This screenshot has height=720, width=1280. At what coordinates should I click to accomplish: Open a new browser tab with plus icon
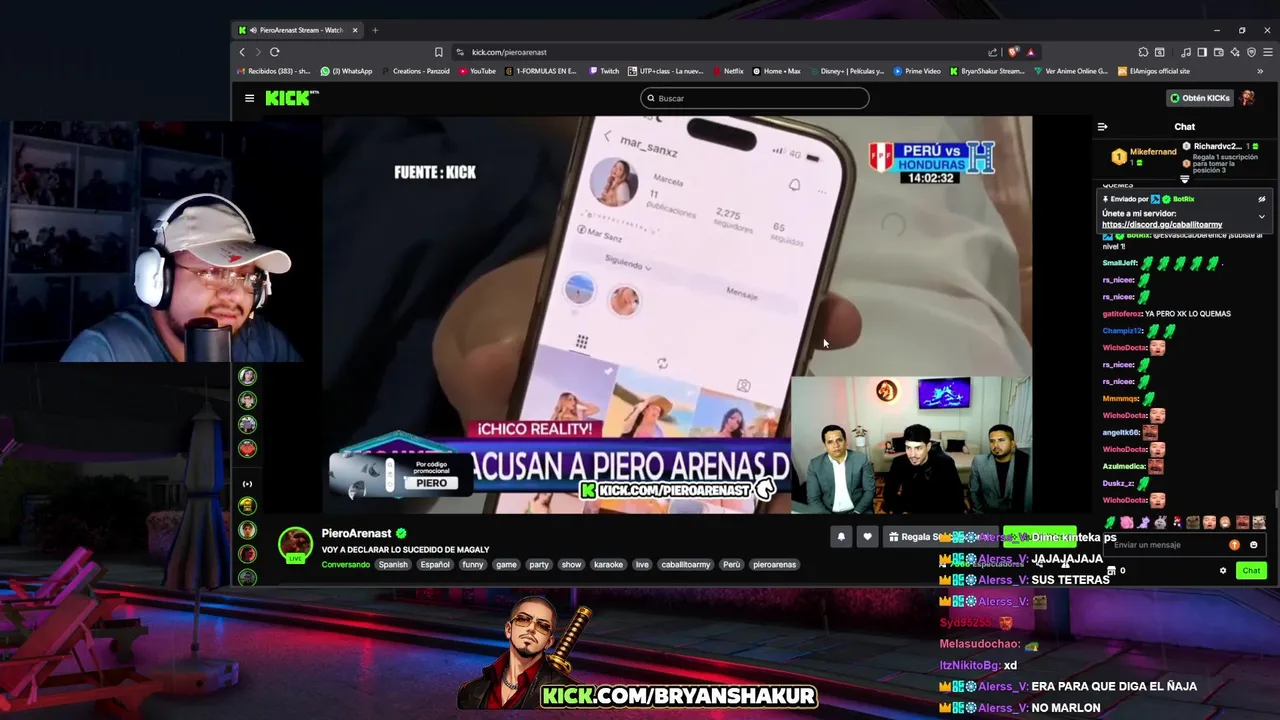pos(375,30)
